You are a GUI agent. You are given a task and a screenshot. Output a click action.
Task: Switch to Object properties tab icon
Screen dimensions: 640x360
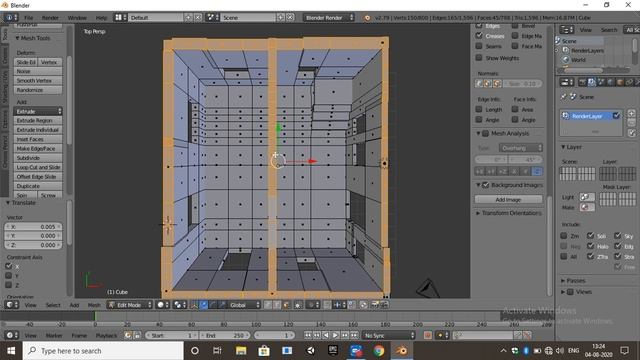pyautogui.click(x=620, y=82)
